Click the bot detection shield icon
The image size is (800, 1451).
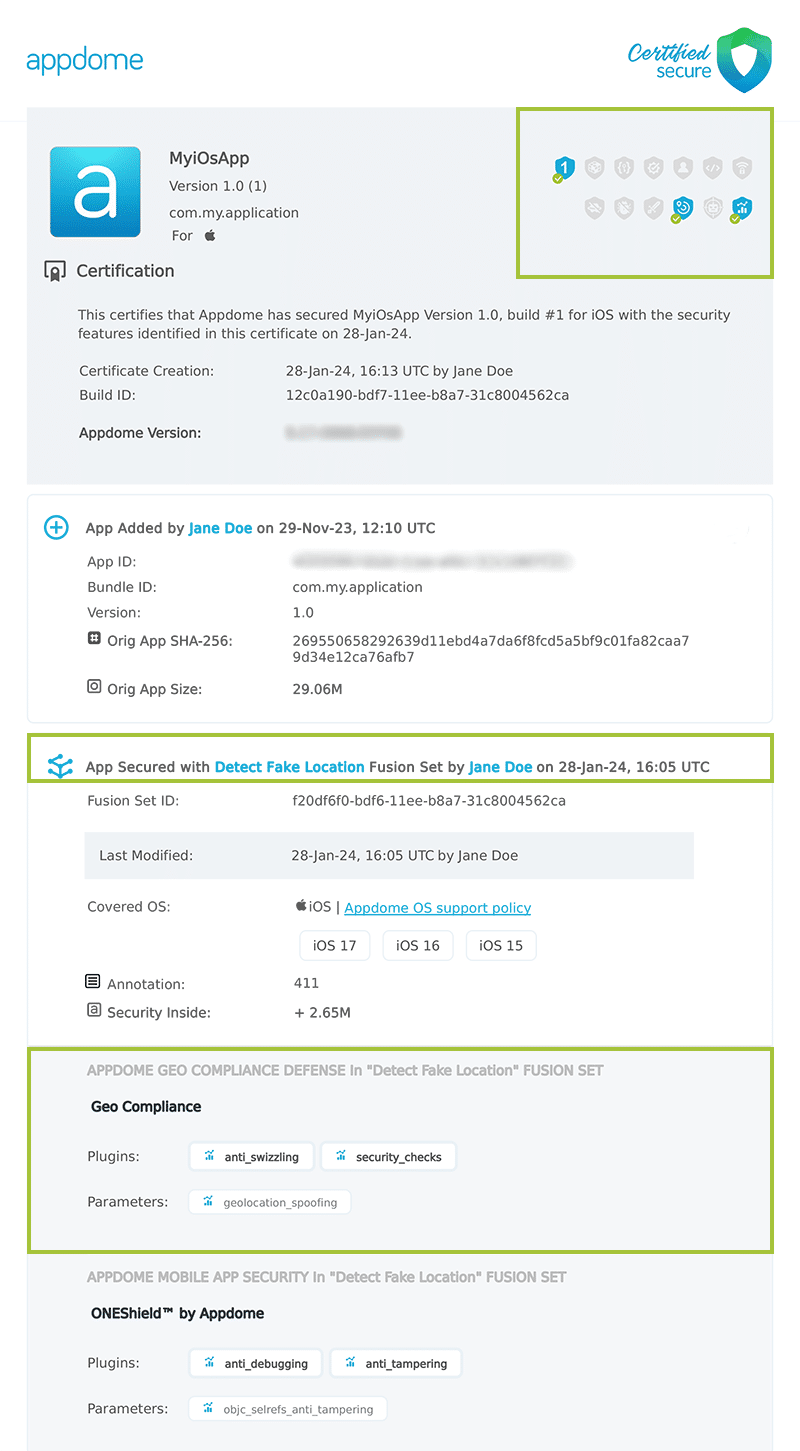pos(713,208)
